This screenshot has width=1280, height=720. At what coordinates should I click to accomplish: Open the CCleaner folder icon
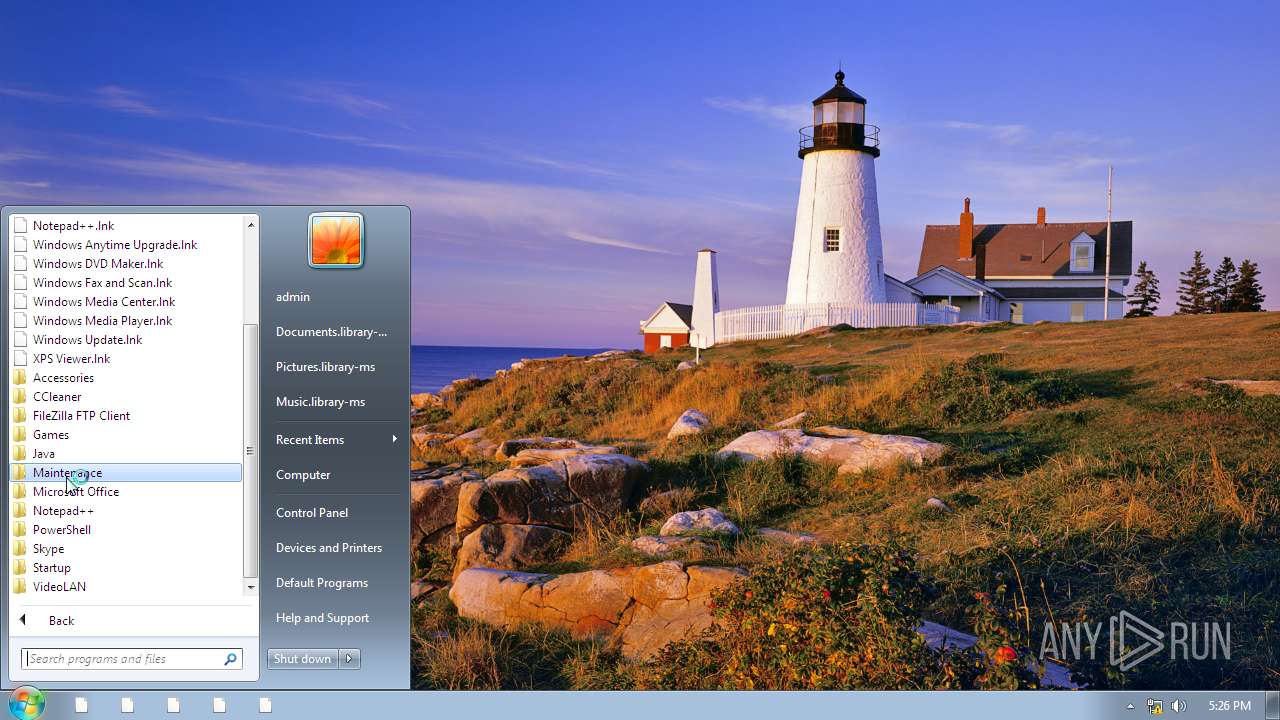click(20, 397)
